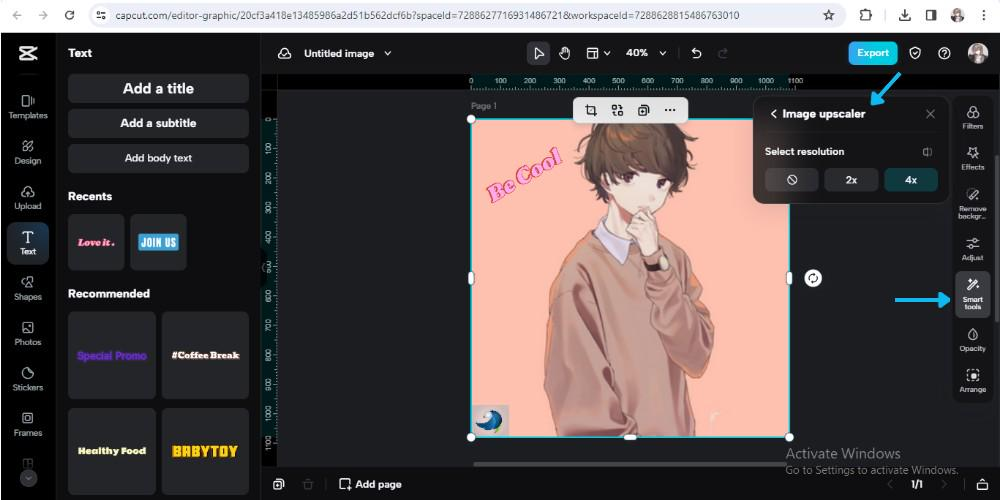1000x500 pixels.
Task: Select the 4x resolution option
Action: [911, 180]
